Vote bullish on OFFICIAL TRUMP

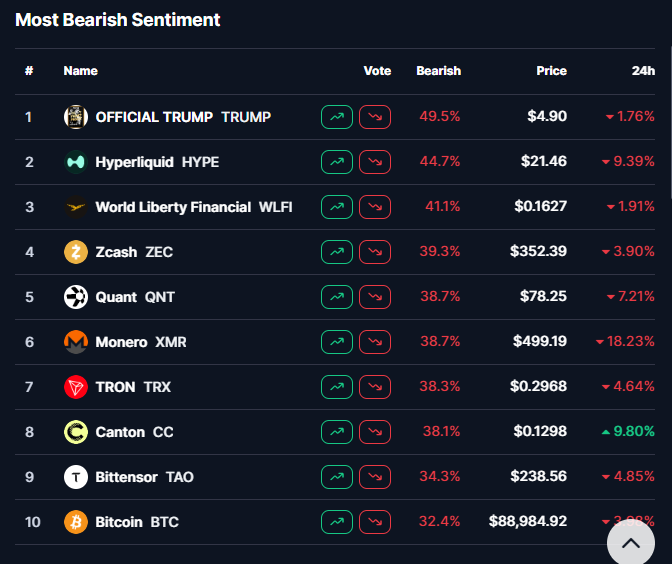tap(337, 117)
